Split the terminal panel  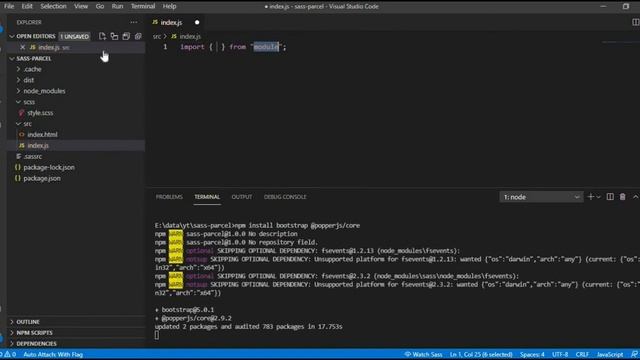point(610,197)
